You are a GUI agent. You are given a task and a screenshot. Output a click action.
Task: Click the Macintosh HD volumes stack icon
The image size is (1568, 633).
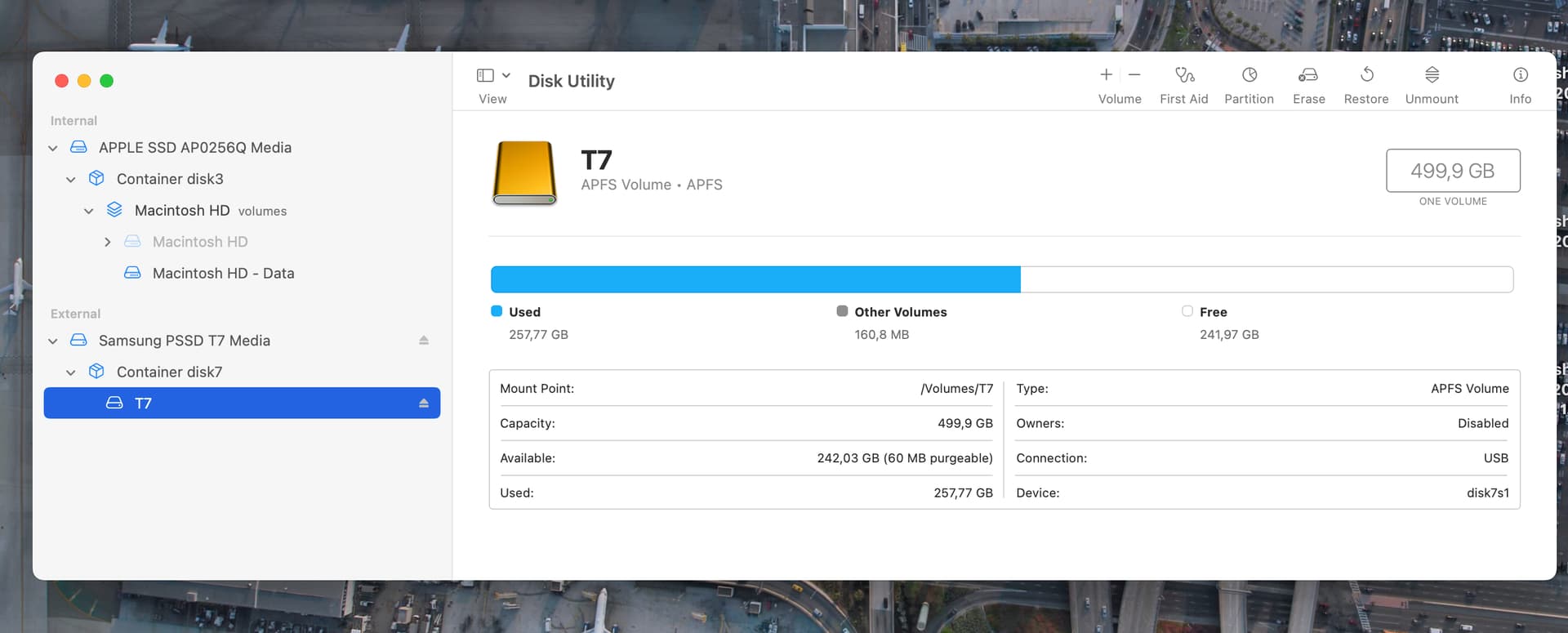[x=114, y=210]
